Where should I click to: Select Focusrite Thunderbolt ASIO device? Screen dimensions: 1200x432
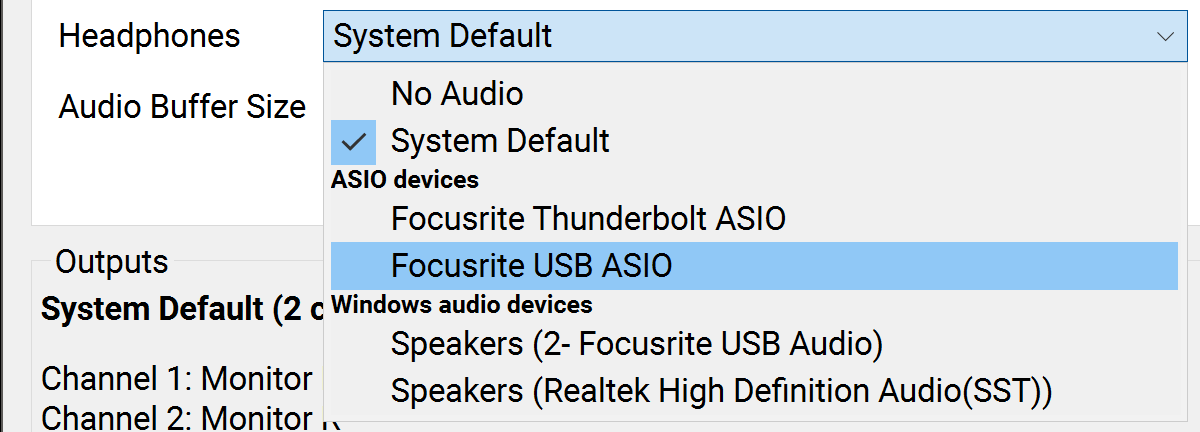pyautogui.click(x=588, y=218)
